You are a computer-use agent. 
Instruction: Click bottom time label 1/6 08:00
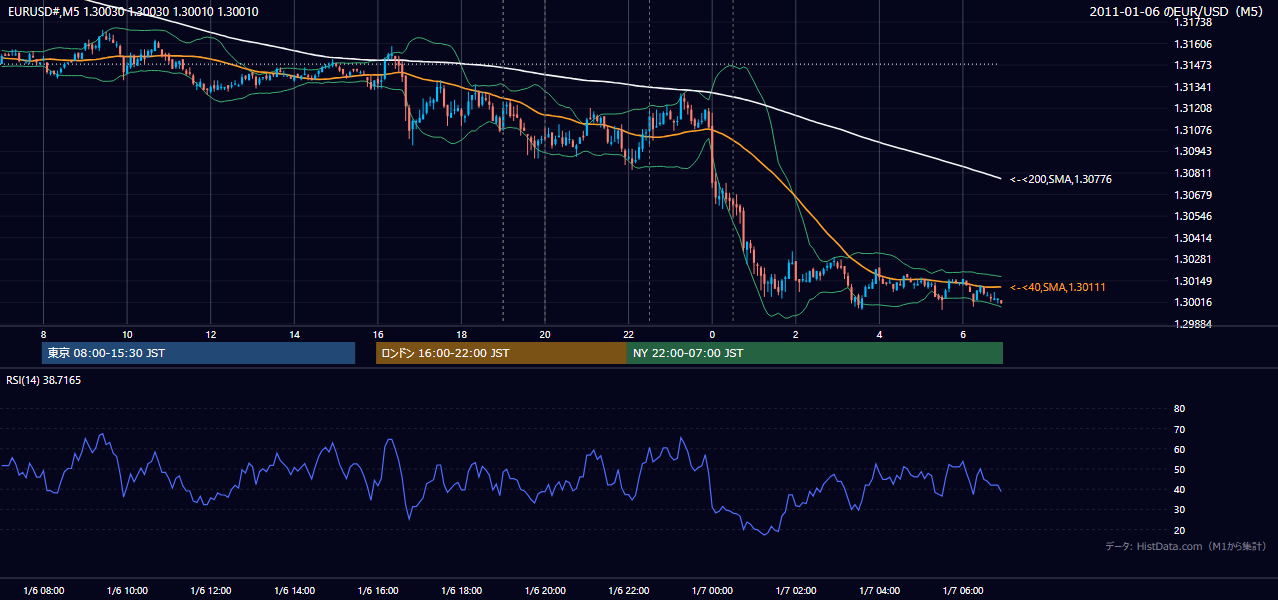click(43, 591)
